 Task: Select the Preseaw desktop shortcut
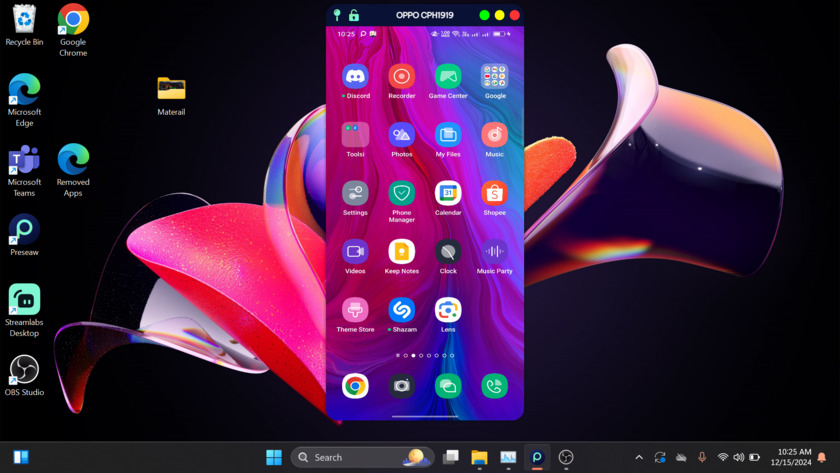[x=24, y=235]
